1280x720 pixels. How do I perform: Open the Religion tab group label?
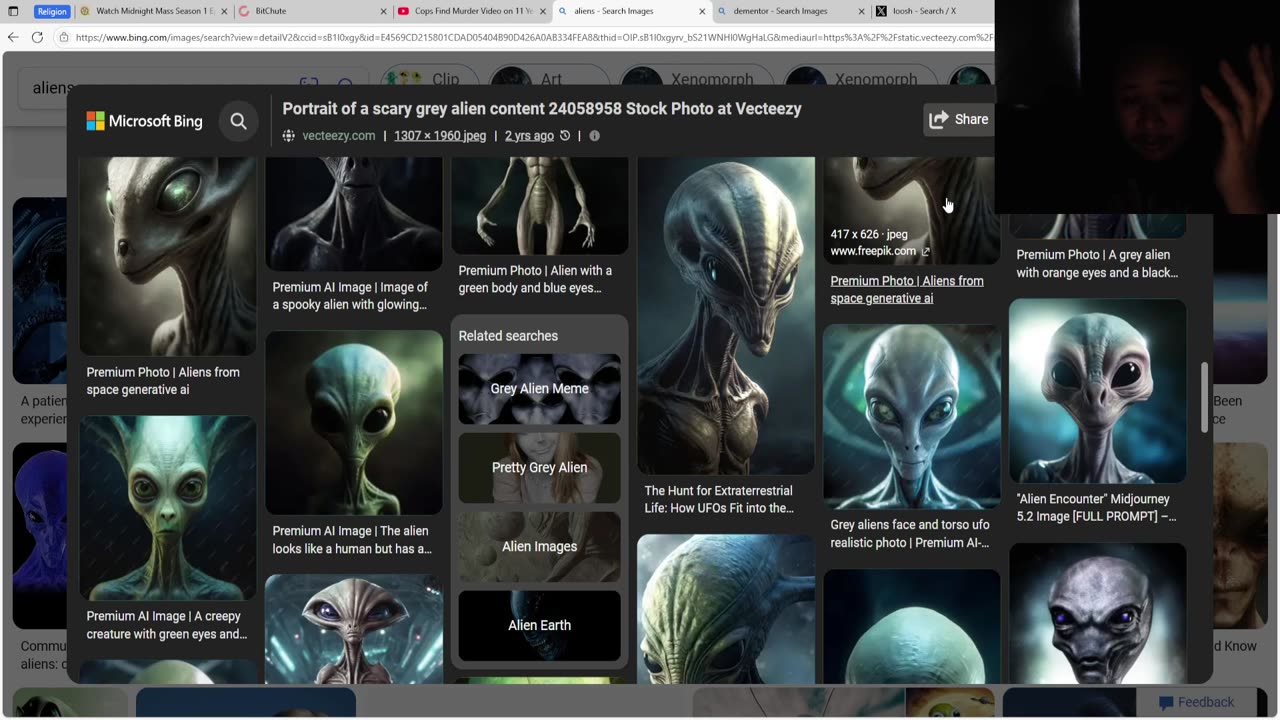(52, 11)
